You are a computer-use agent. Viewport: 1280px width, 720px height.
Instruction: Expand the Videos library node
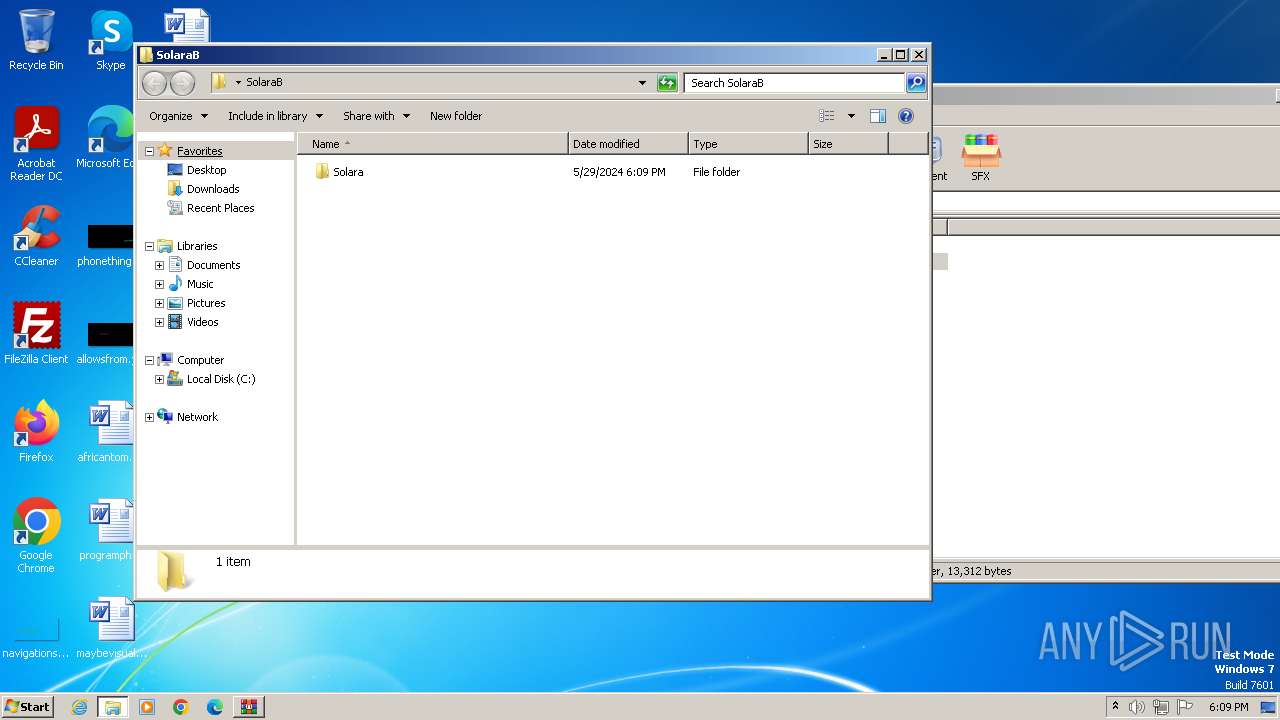pyautogui.click(x=159, y=322)
